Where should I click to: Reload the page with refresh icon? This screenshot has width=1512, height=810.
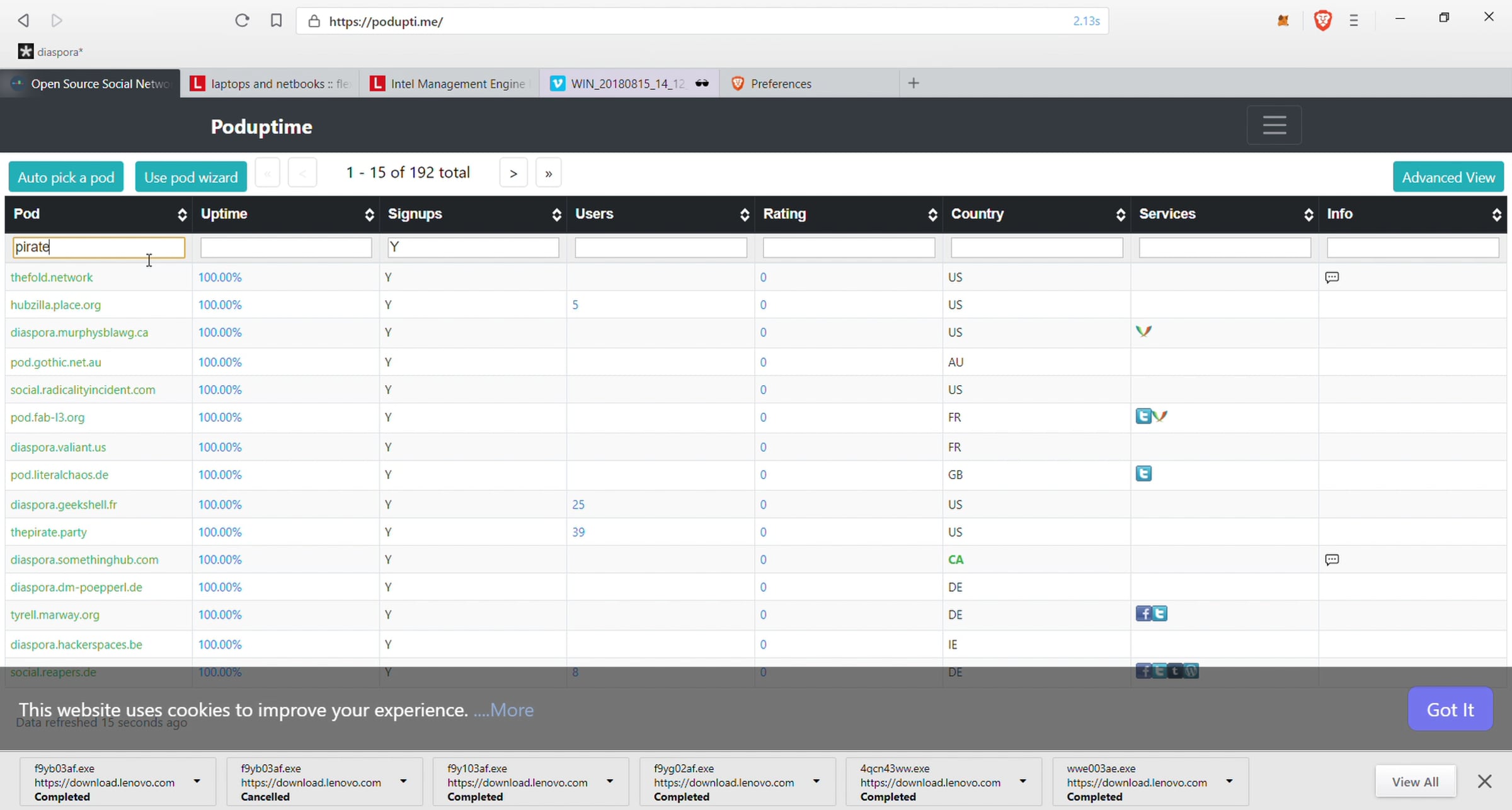point(242,21)
